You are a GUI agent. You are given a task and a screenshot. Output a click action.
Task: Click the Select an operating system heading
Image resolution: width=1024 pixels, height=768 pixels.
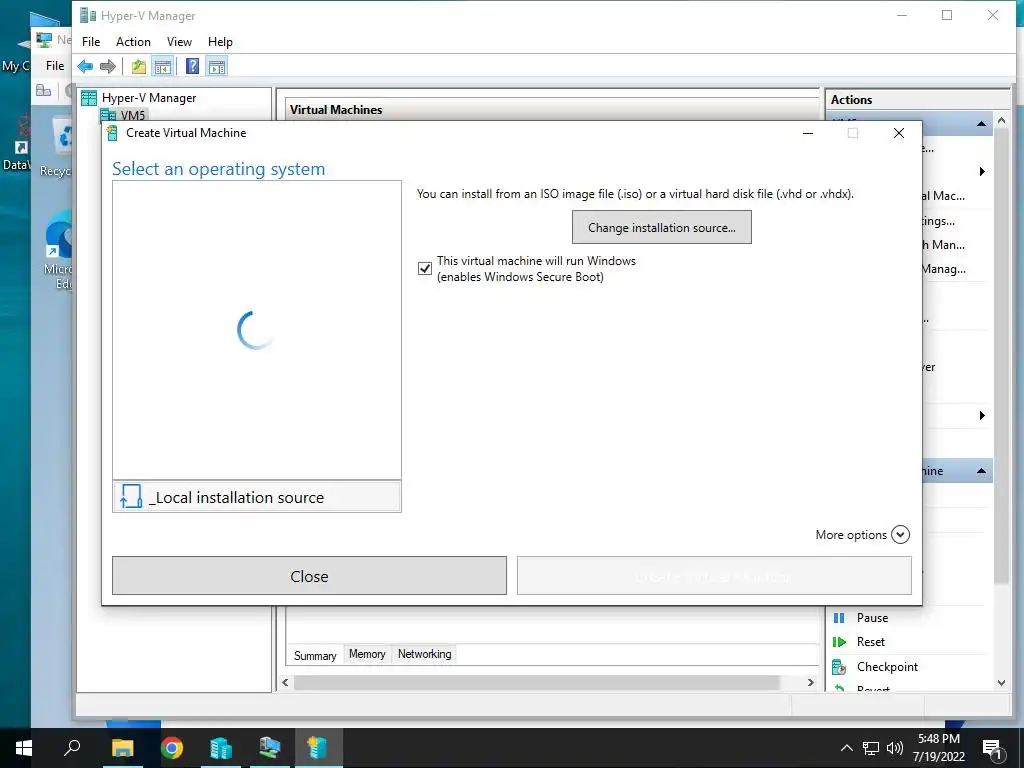[x=218, y=168]
